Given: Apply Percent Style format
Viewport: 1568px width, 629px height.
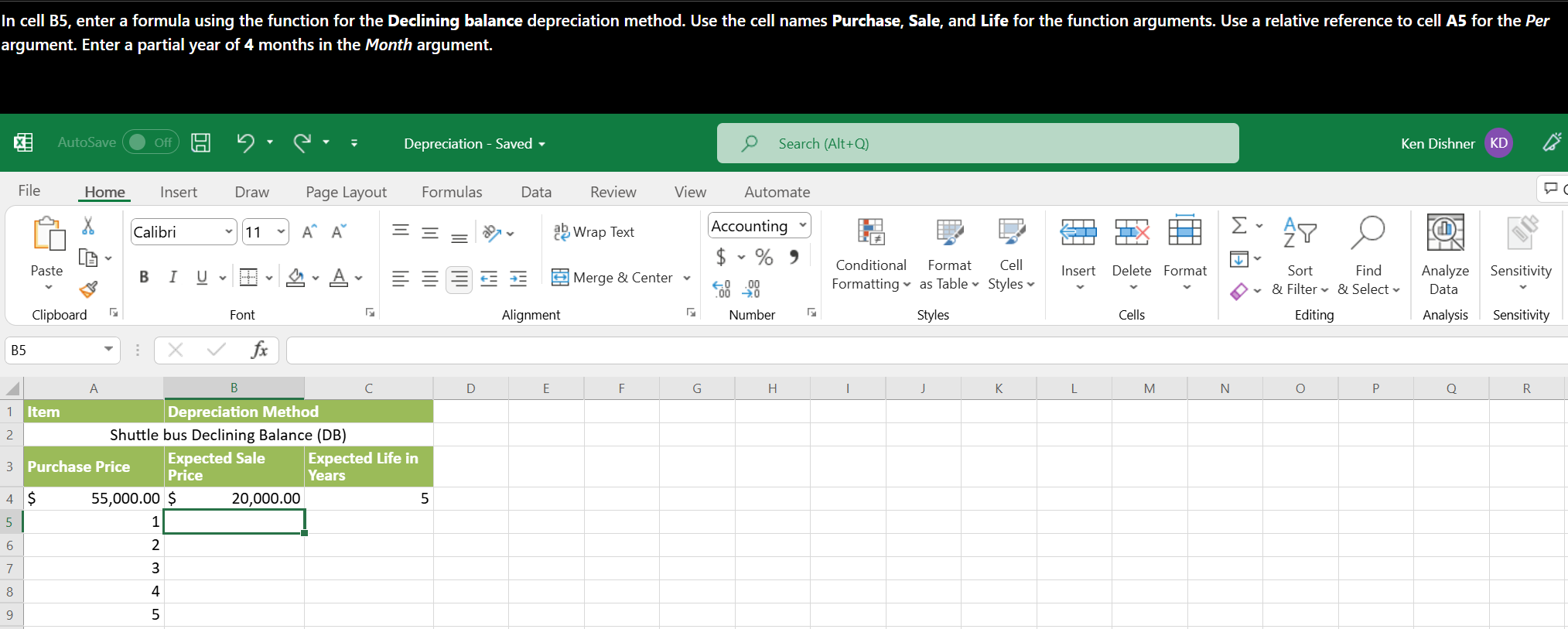Looking at the screenshot, I should tap(764, 257).
